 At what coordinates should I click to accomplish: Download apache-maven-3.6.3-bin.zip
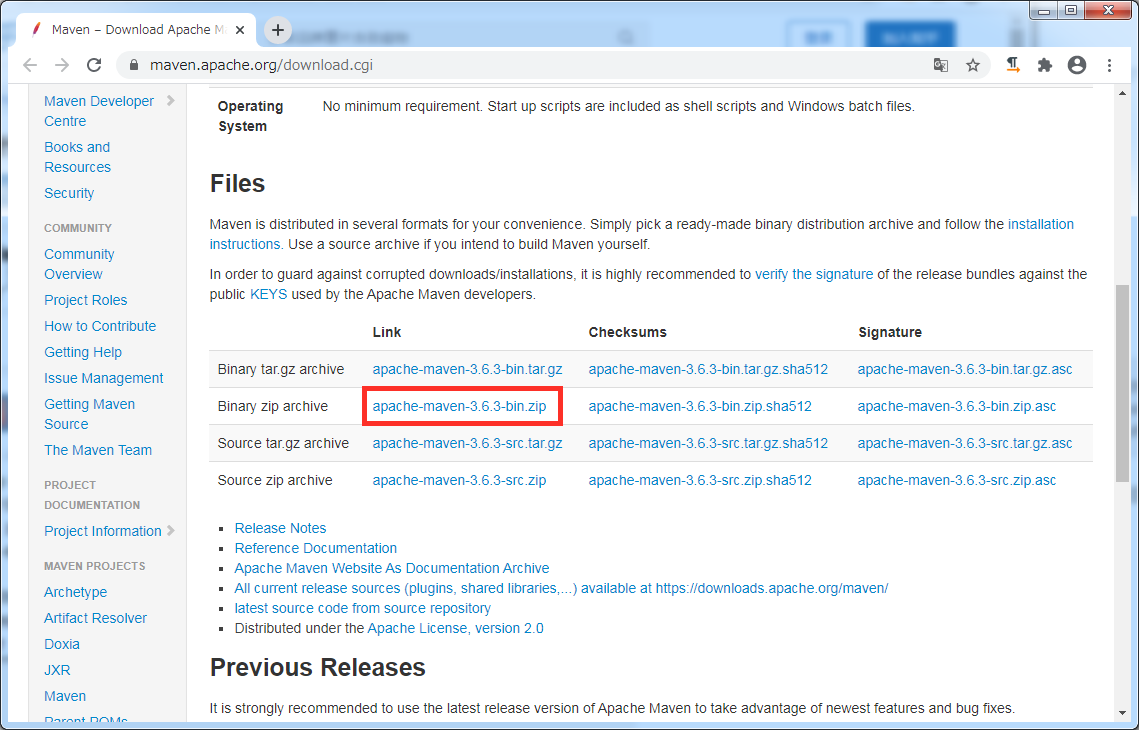(x=459, y=407)
